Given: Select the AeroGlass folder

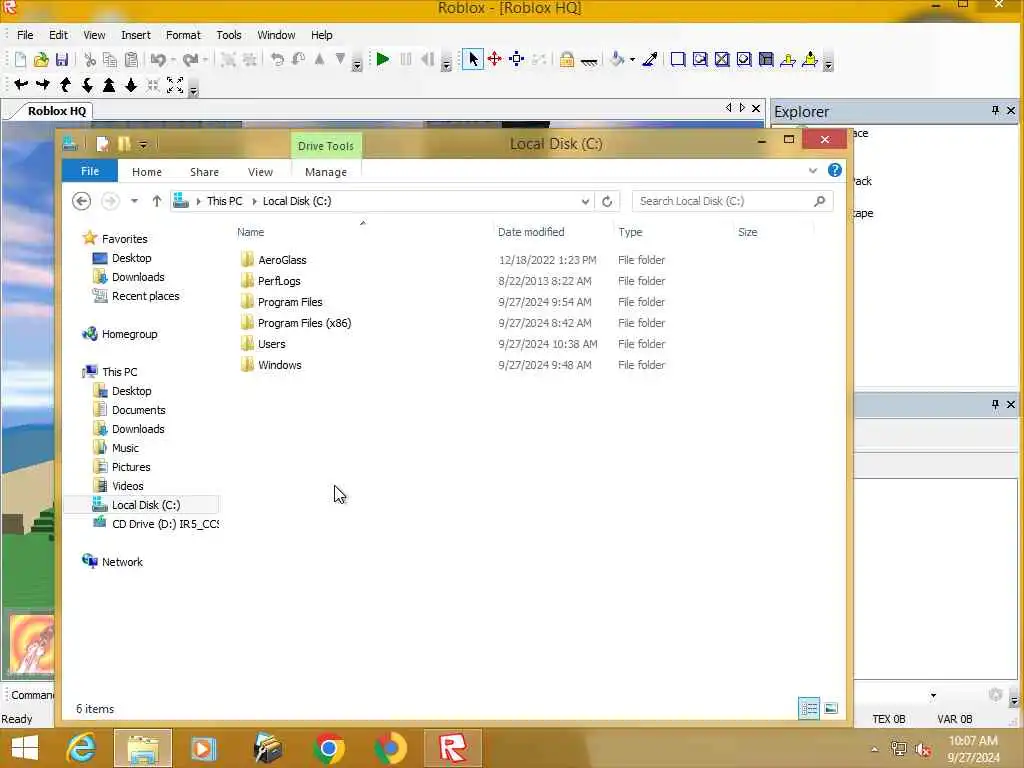Looking at the screenshot, I should tap(282, 260).
